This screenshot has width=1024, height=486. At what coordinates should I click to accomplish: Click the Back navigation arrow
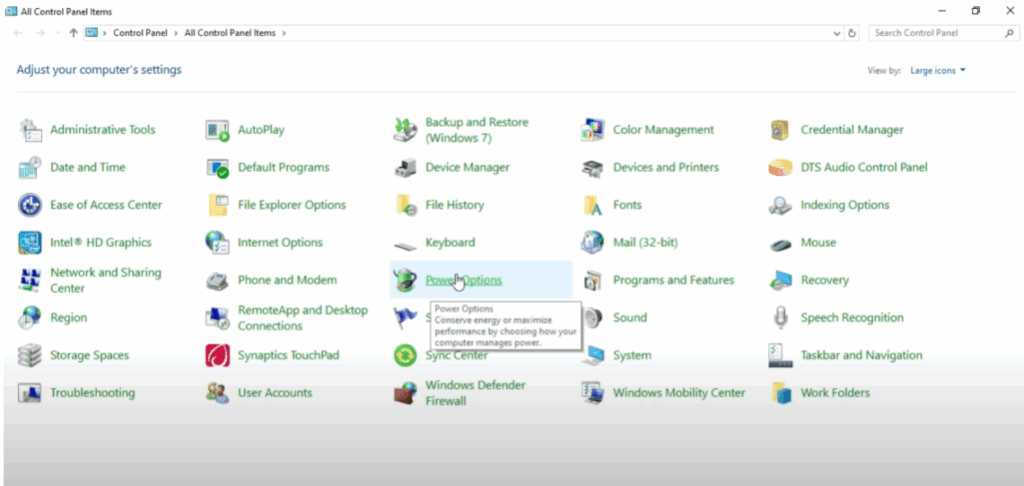(18, 33)
